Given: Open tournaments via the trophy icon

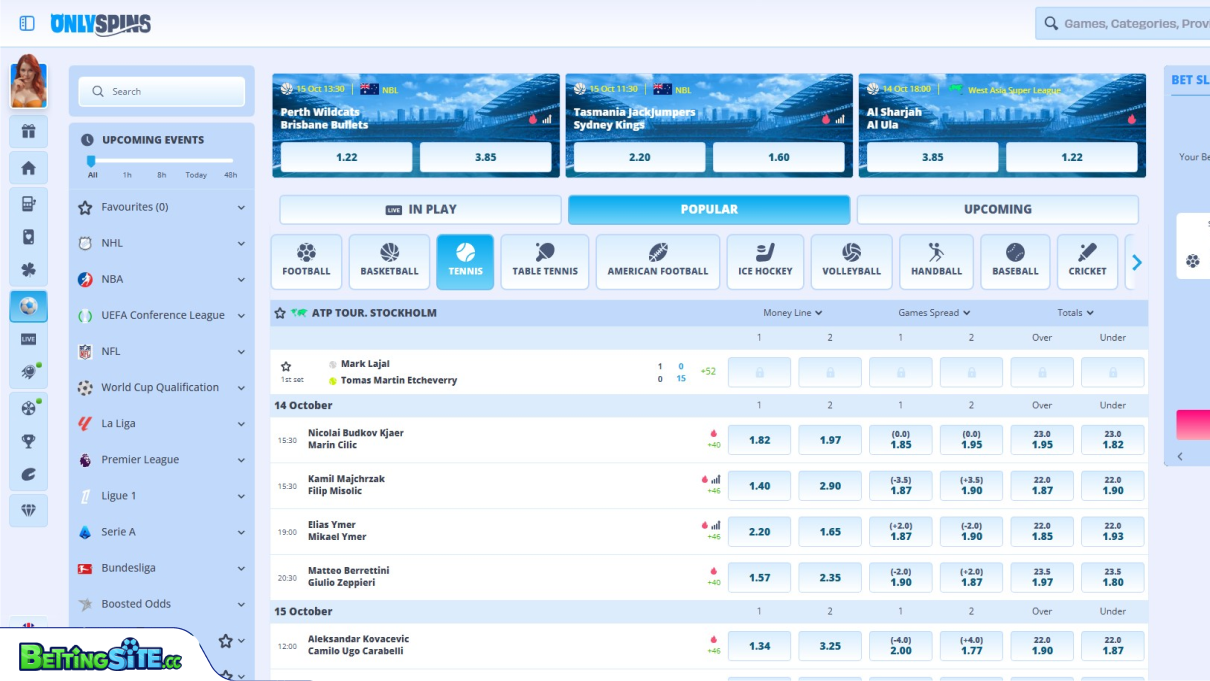Looking at the screenshot, I should [x=28, y=442].
